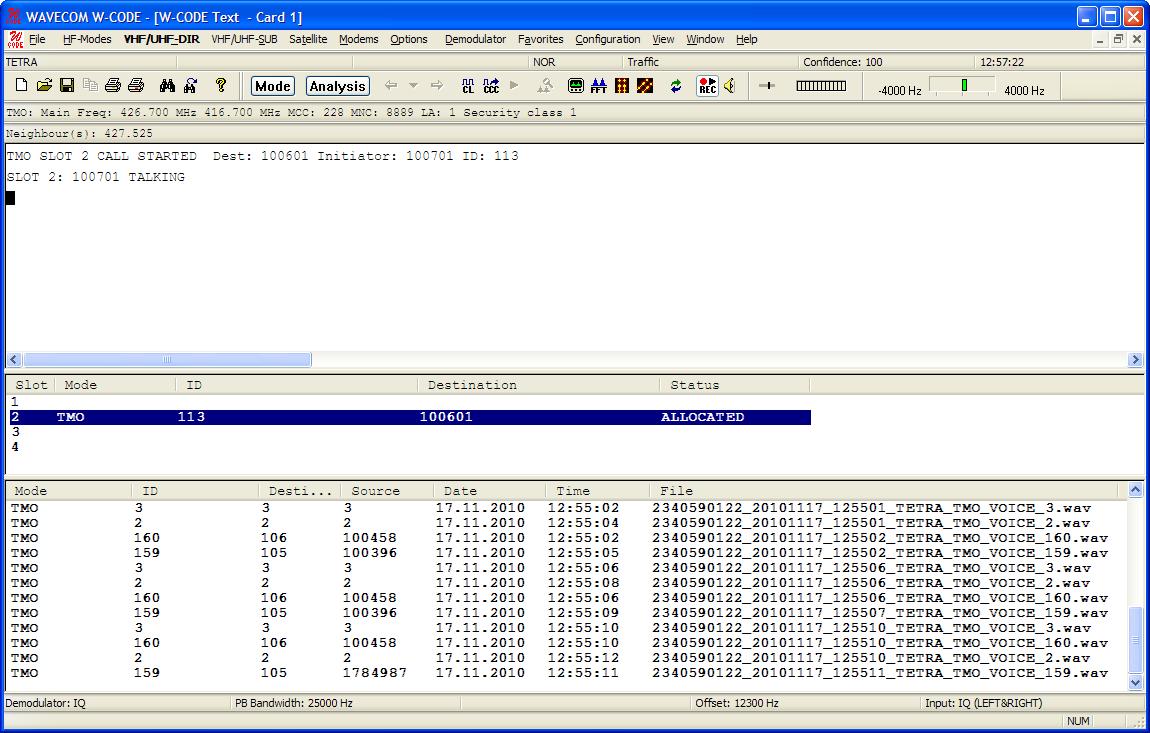Image resolution: width=1150 pixels, height=733 pixels.
Task: Open the Help menu
Action: [747, 40]
